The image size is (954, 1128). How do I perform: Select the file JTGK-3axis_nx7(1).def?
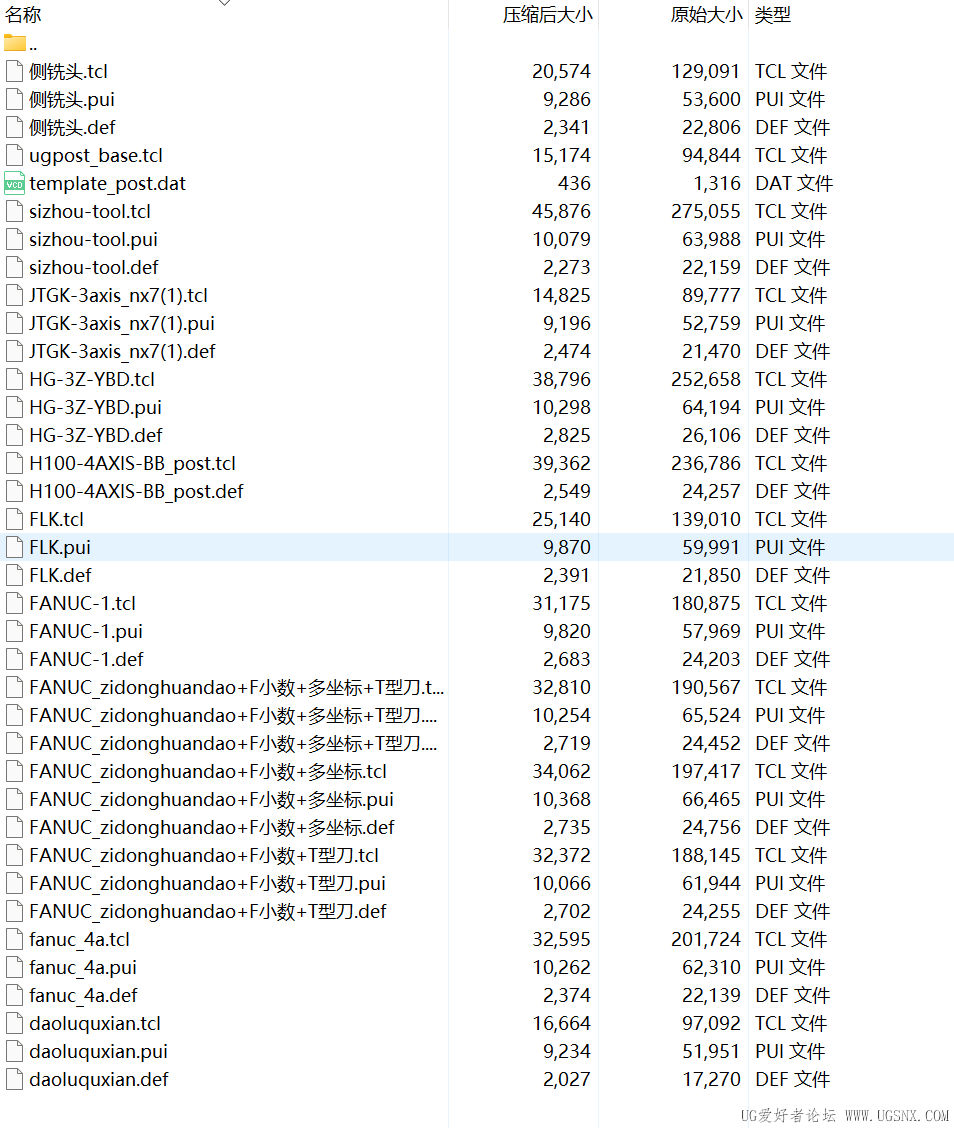pyautogui.click(x=122, y=351)
